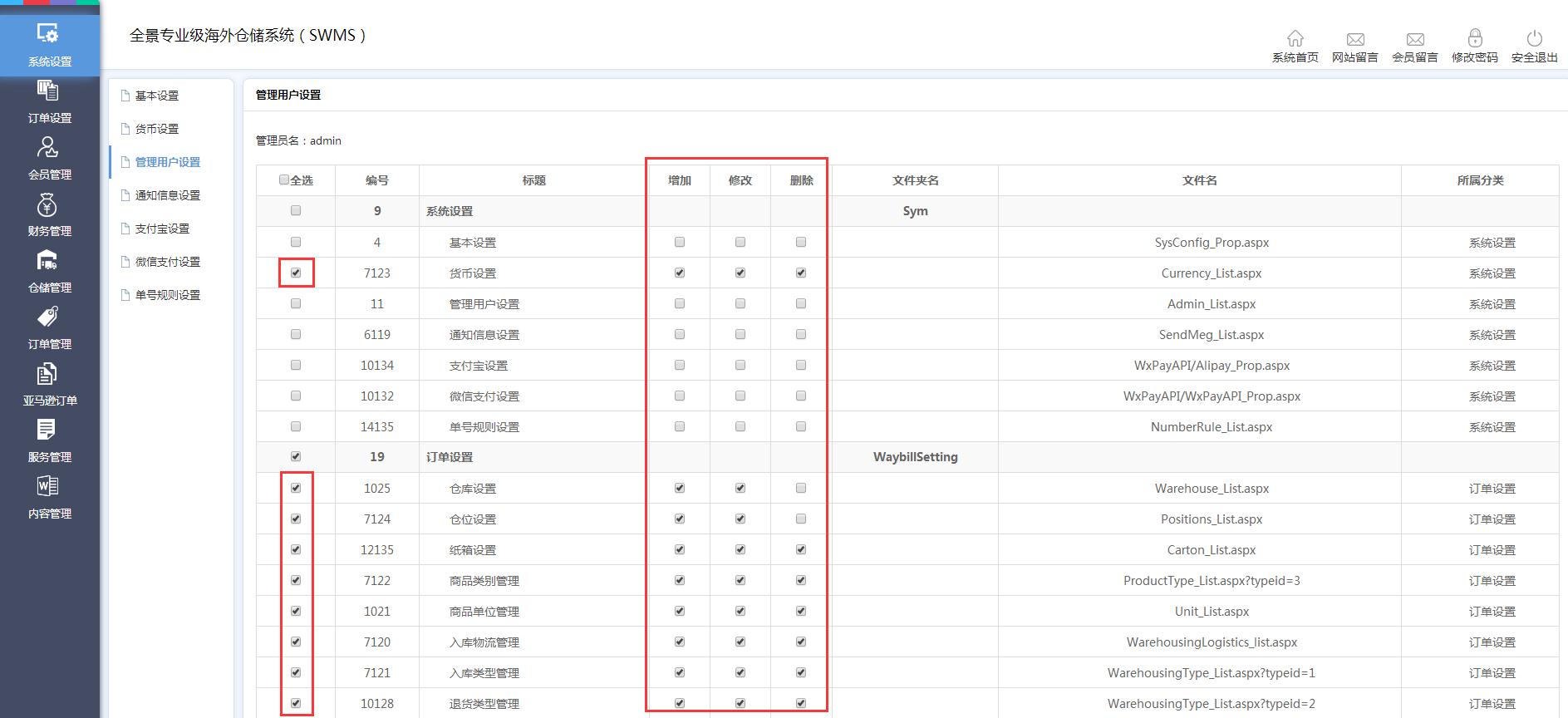Viewport: 1568px width, 718px height.
Task: Select the 仓储管理 warehouse icon
Action: pos(48,261)
